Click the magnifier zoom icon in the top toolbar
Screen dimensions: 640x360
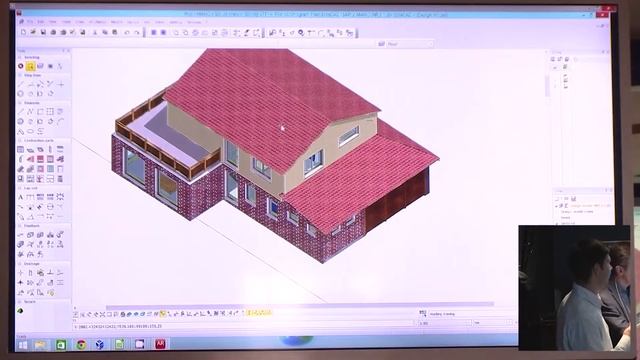coord(301,33)
